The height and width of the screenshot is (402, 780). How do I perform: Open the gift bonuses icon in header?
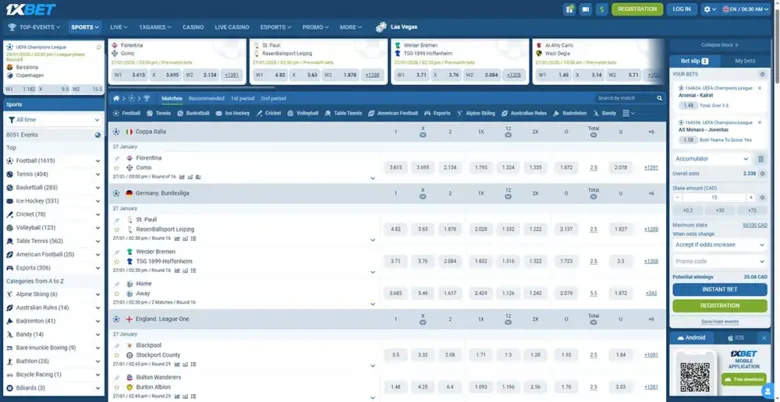569,9
